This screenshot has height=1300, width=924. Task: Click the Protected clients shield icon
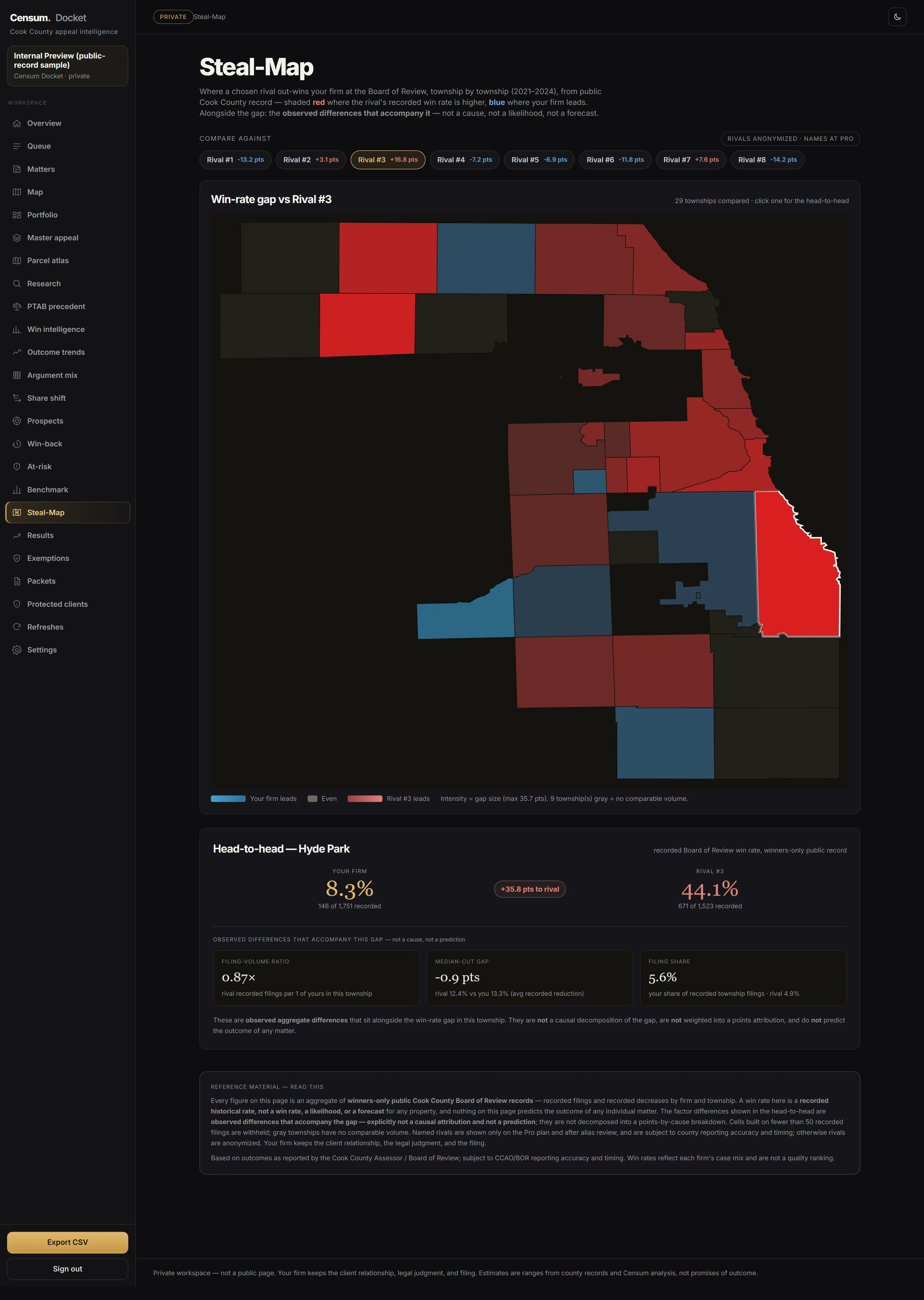[17, 604]
